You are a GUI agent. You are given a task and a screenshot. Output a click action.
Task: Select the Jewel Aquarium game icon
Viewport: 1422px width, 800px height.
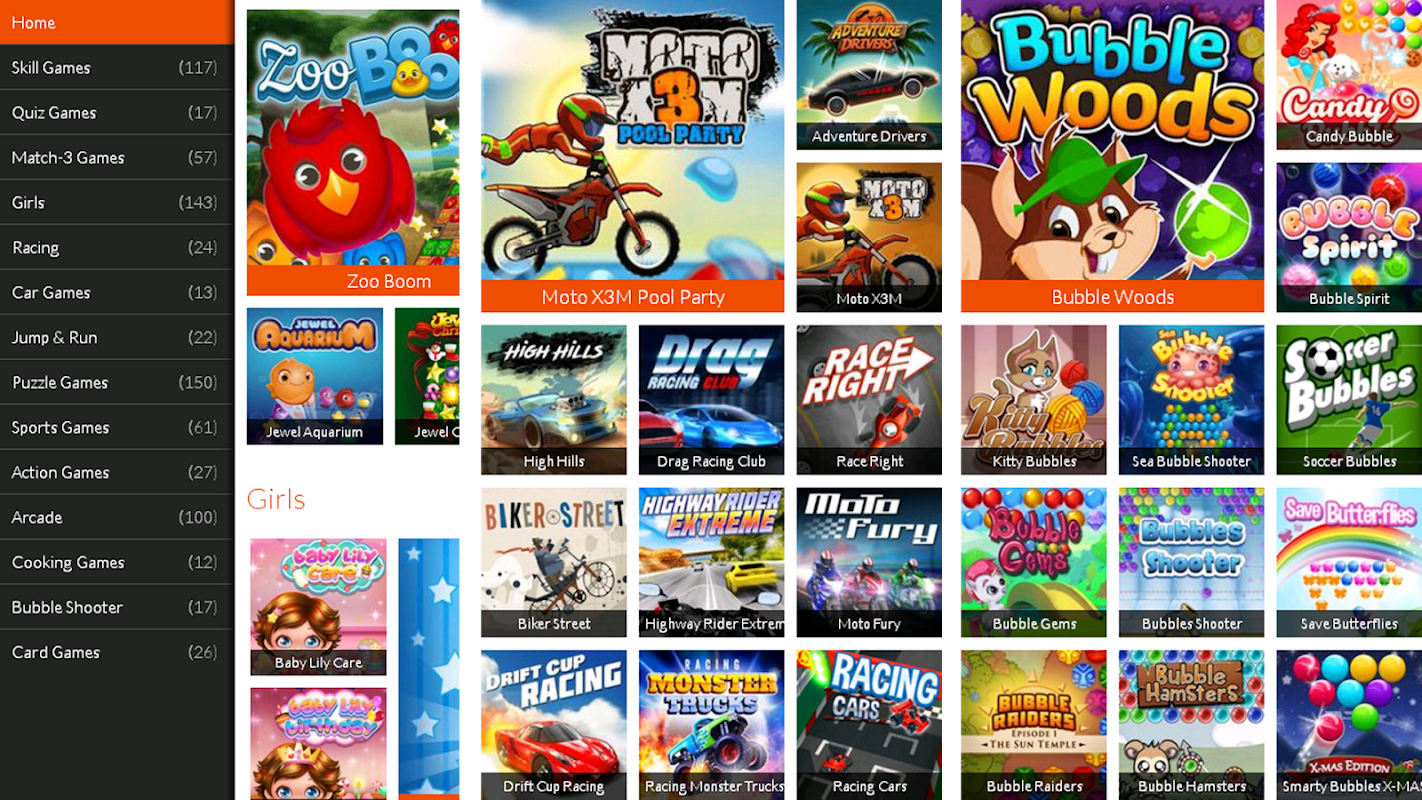tap(315, 376)
